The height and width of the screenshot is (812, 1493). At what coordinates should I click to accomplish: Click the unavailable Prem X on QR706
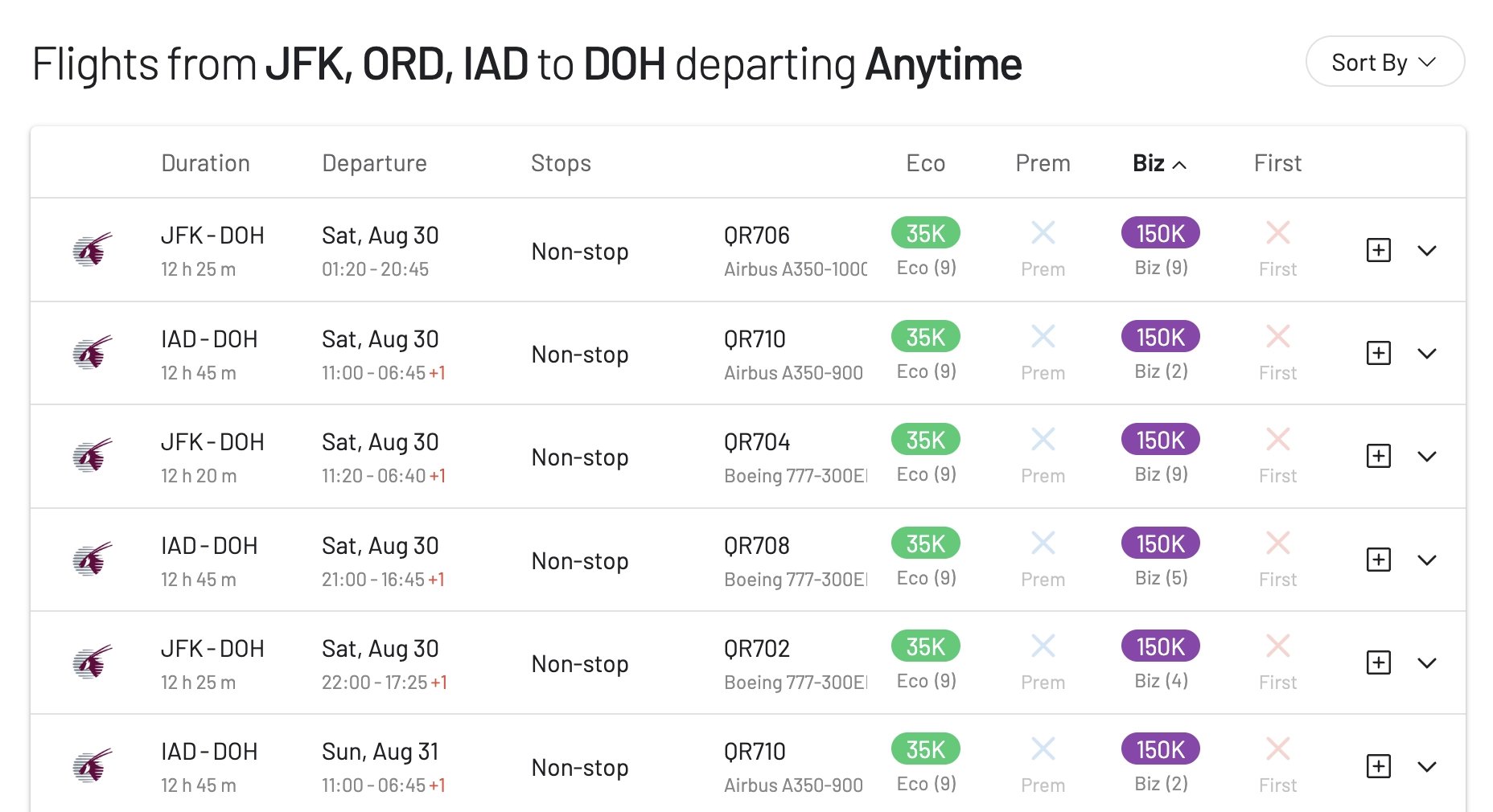[1043, 233]
